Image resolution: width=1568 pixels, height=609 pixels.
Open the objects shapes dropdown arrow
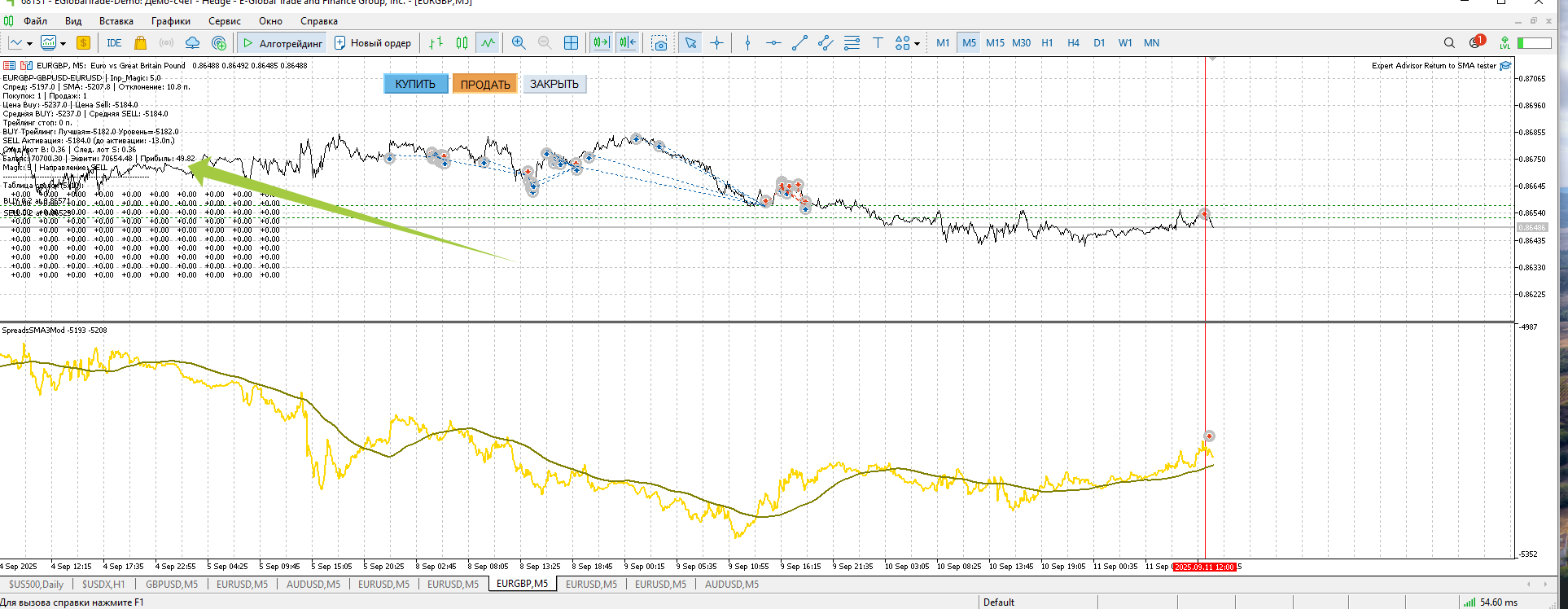(917, 44)
